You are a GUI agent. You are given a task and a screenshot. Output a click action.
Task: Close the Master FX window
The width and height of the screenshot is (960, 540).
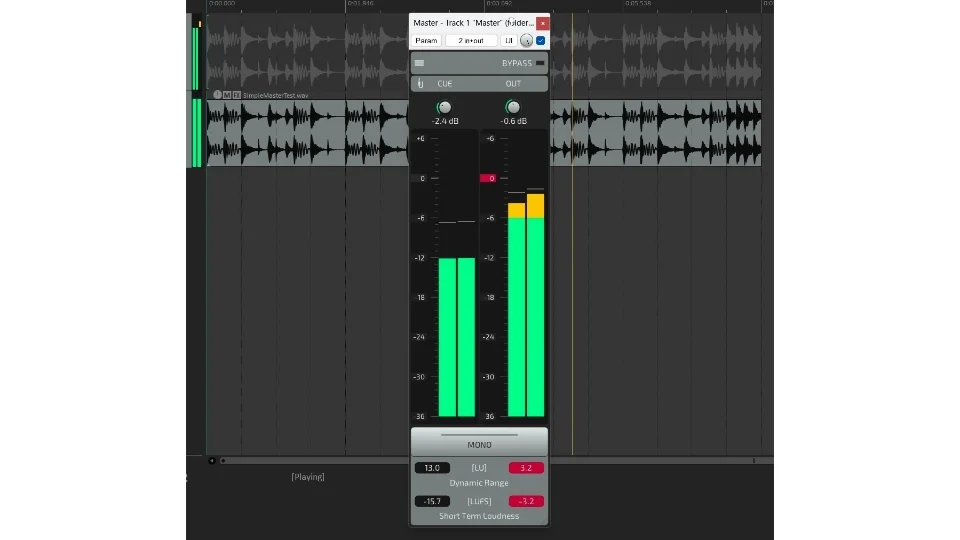(542, 23)
